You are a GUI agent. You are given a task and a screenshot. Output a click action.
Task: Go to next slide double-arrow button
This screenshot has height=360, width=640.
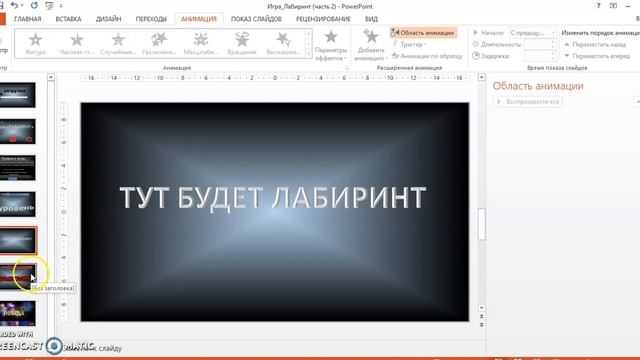pyautogui.click(x=482, y=324)
